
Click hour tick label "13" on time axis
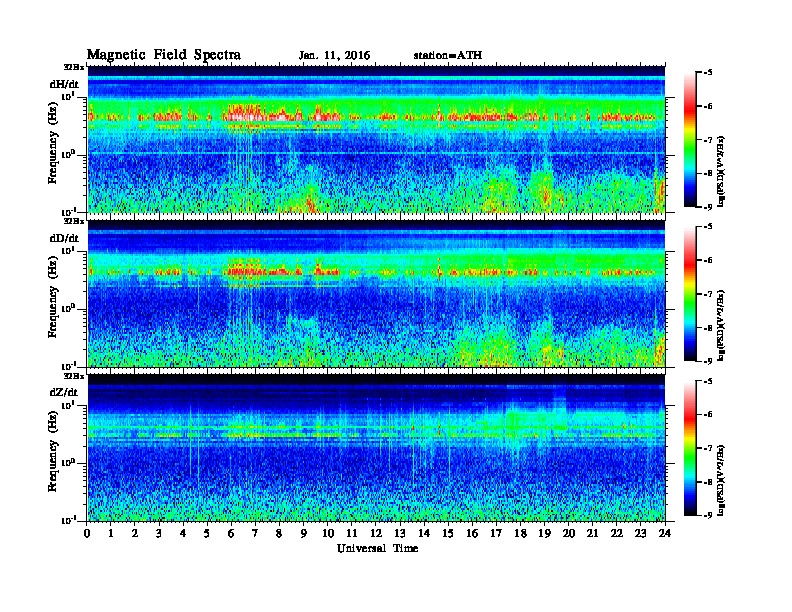[x=400, y=534]
